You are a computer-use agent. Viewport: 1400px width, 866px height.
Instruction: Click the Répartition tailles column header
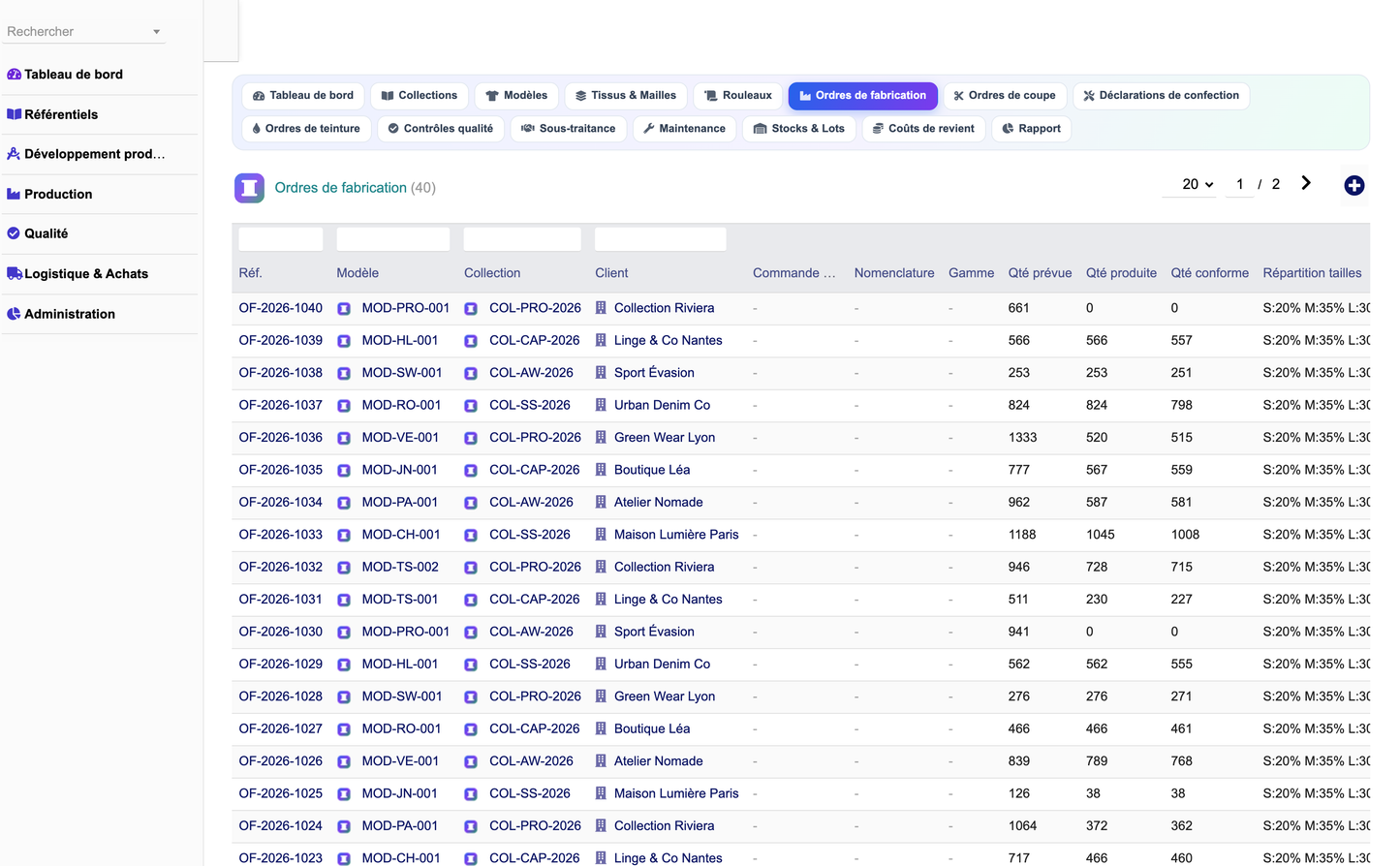pos(1312,273)
